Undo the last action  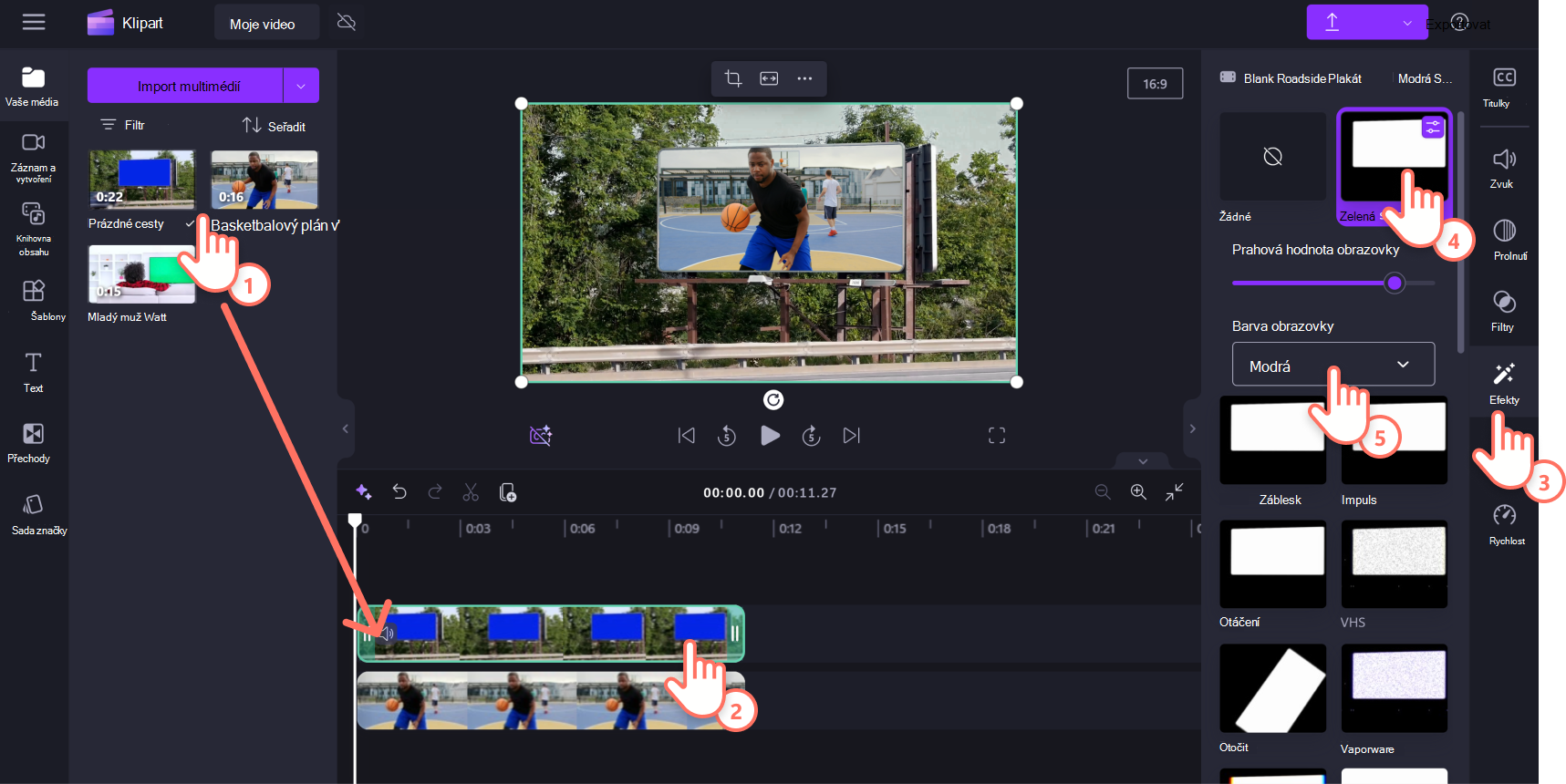pos(399,492)
